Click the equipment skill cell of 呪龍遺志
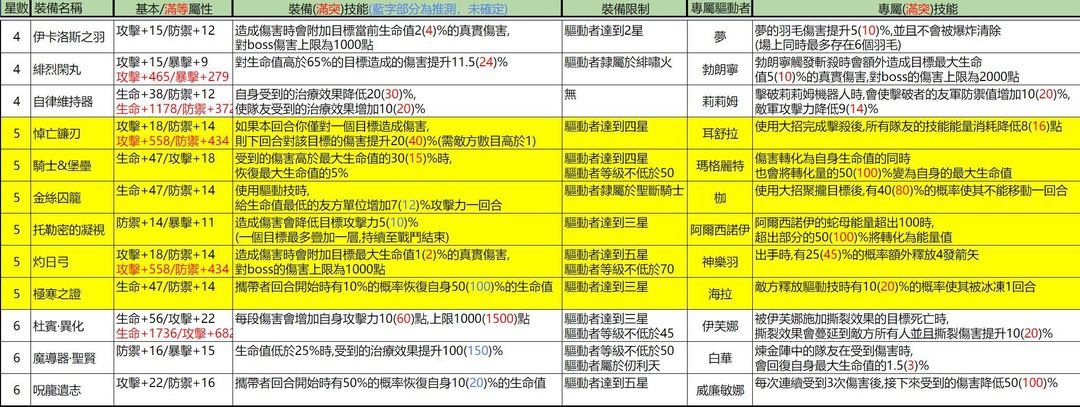Viewport: 1080px width, 407px height. coord(397,390)
